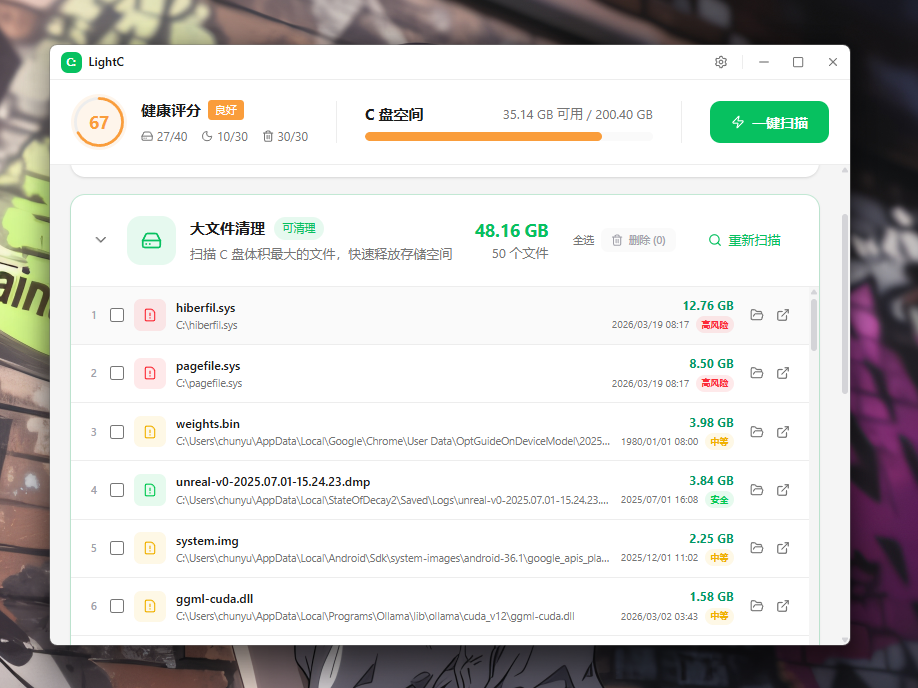Viewport: 918px width, 688px height.
Task: Check the ggml-cuda.dll checkbox
Action: pos(117,606)
